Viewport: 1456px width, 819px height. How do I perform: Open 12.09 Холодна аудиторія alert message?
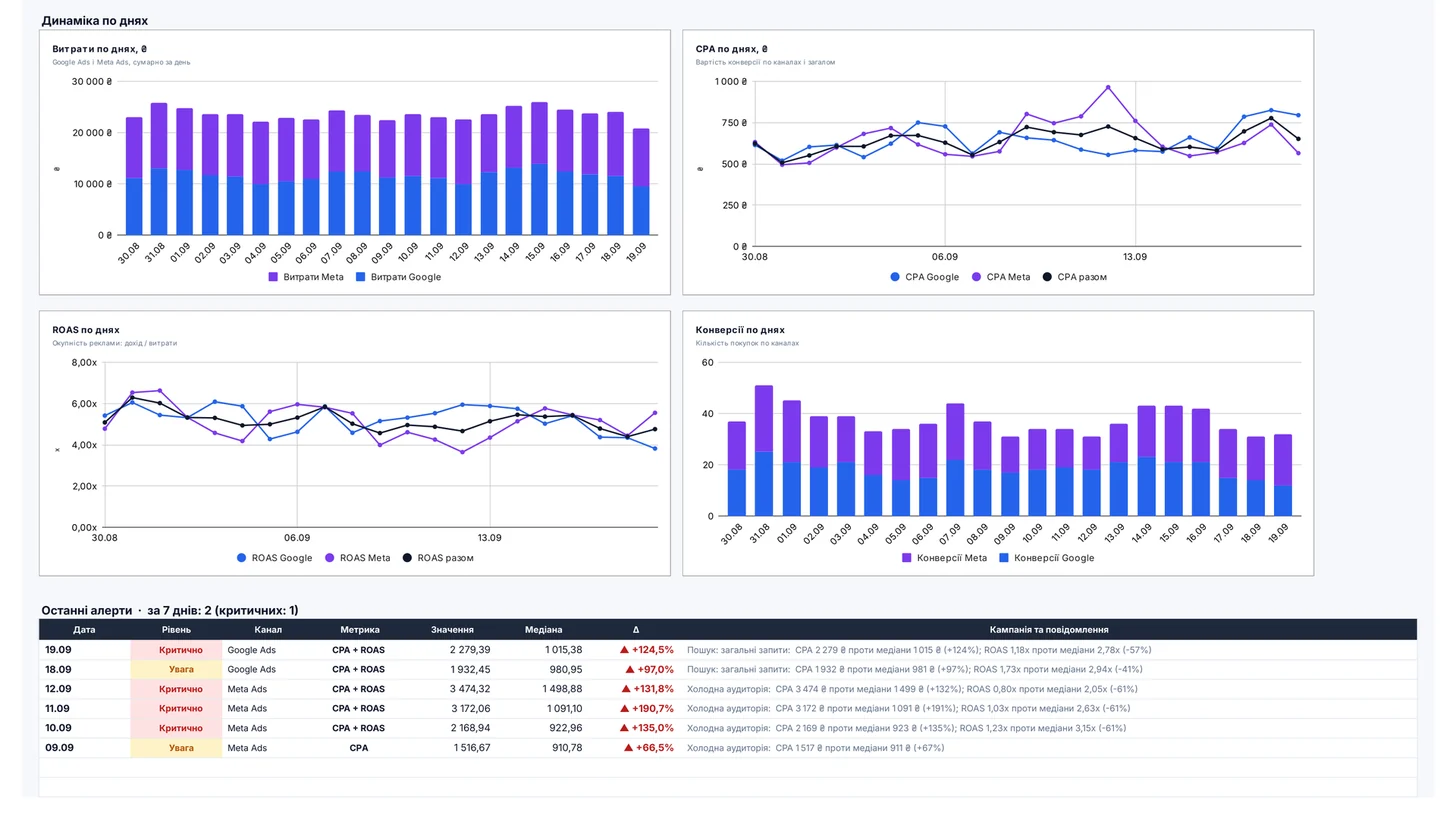[912, 689]
